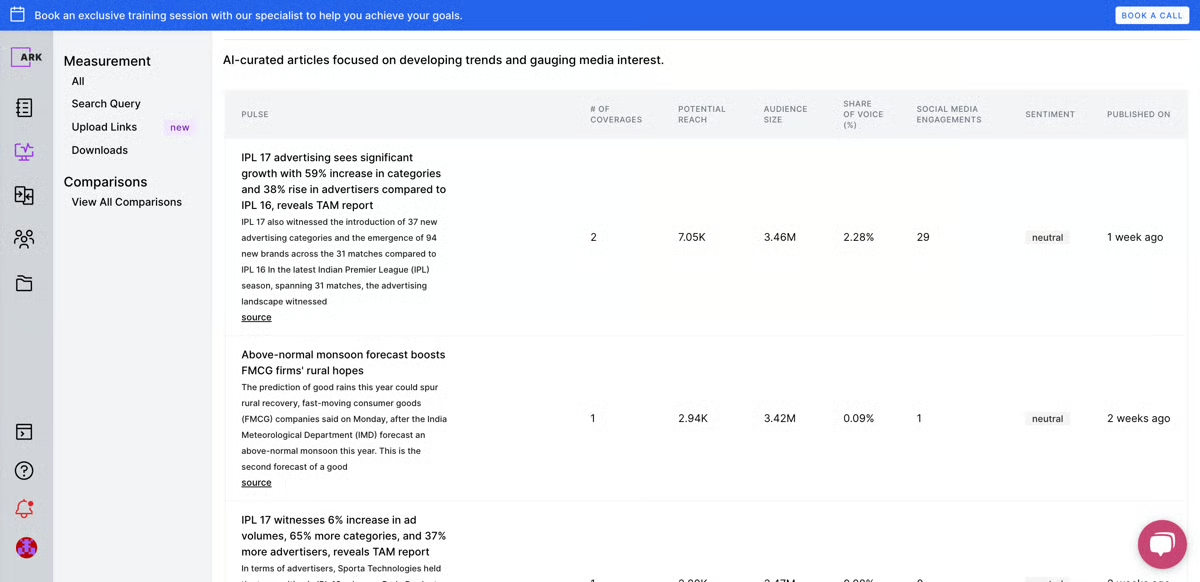This screenshot has height=582, width=1200.
Task: Open source link for monsoon forecast article
Action: pos(256,482)
